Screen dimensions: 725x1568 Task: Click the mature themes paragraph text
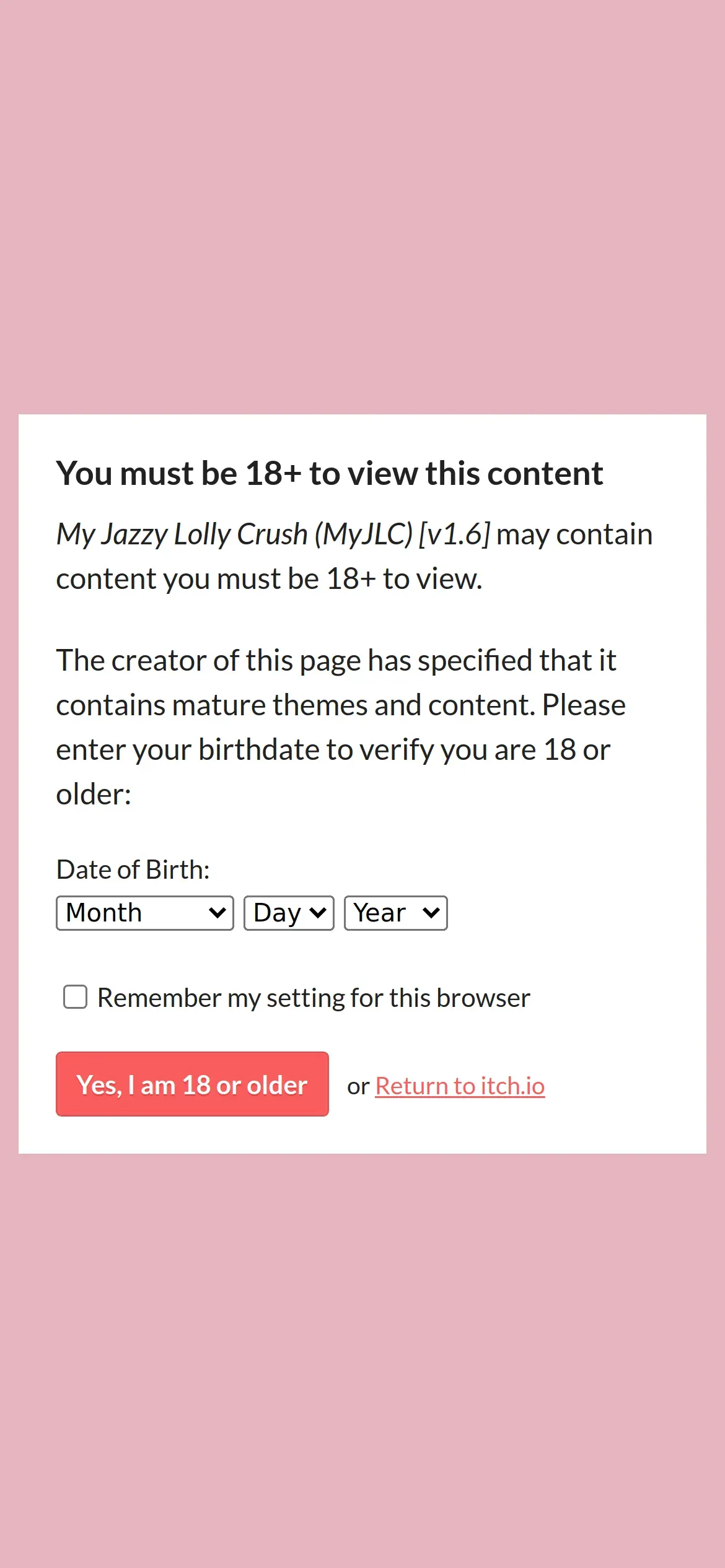(x=341, y=706)
